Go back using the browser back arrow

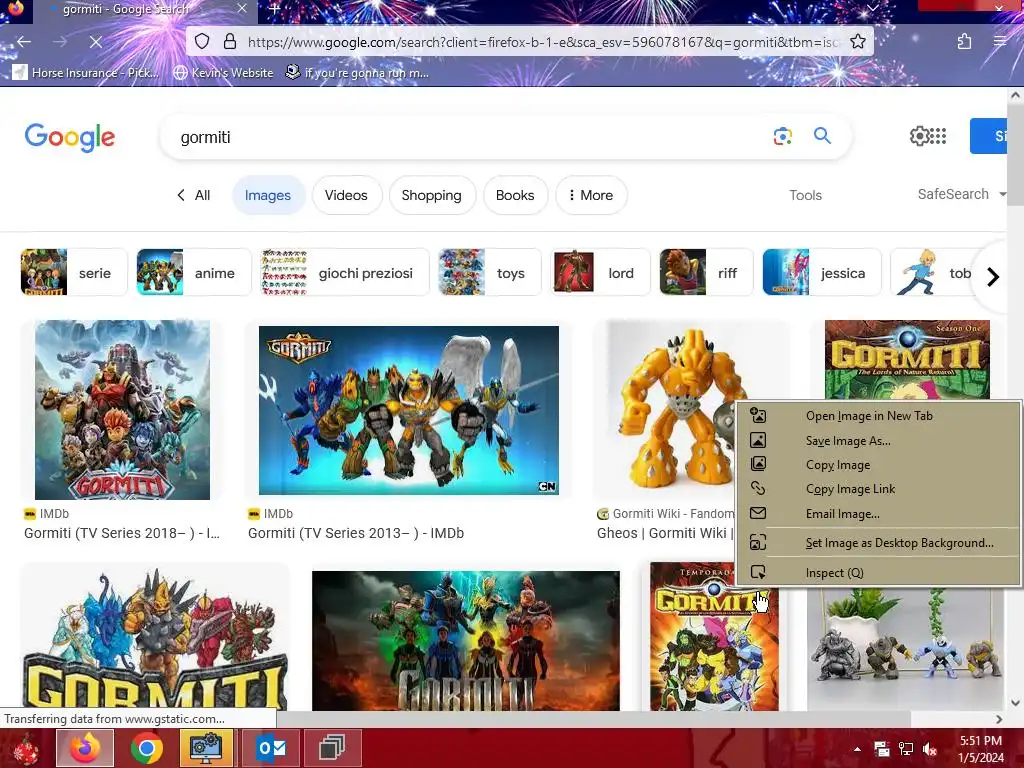(x=24, y=42)
